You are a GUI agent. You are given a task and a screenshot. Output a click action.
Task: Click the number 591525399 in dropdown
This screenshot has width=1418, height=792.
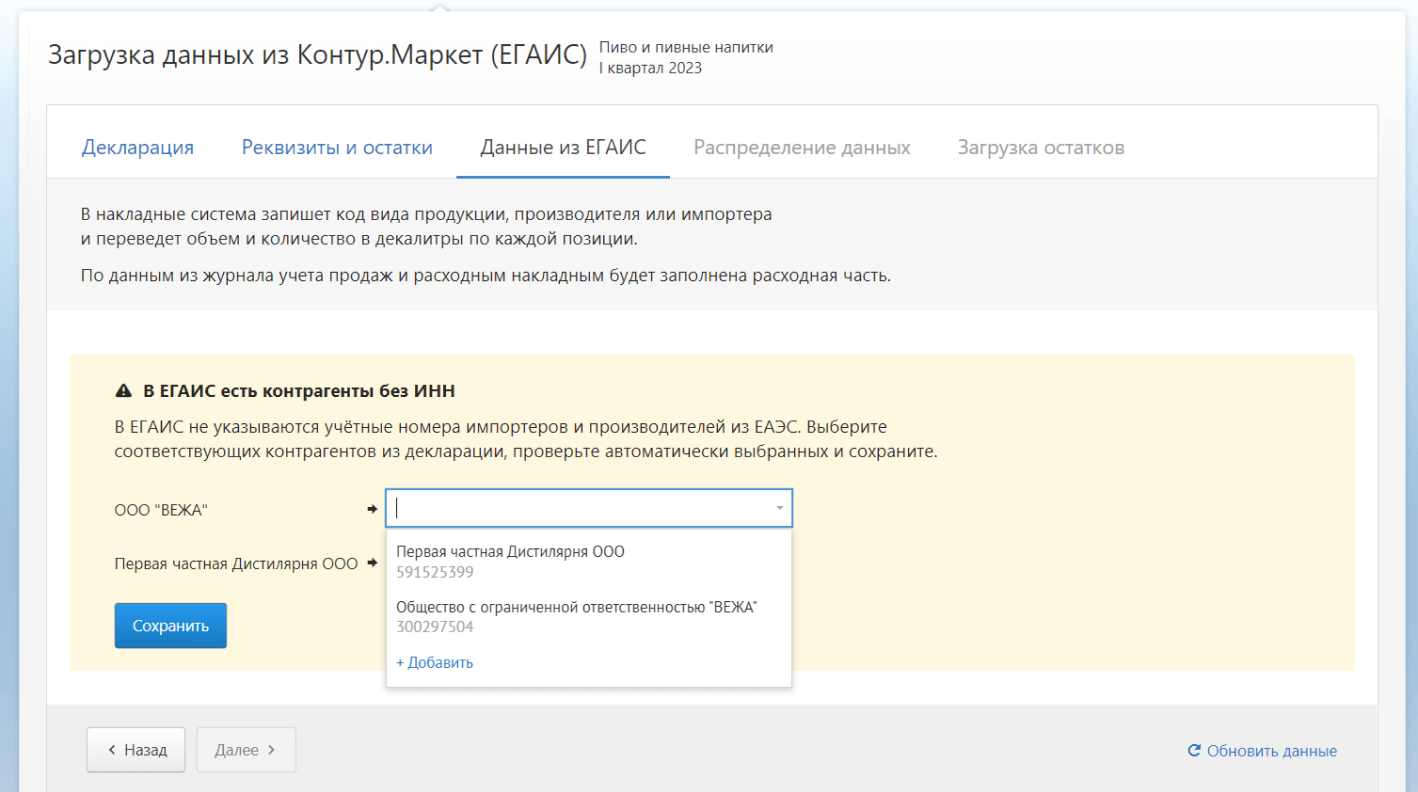coord(435,573)
